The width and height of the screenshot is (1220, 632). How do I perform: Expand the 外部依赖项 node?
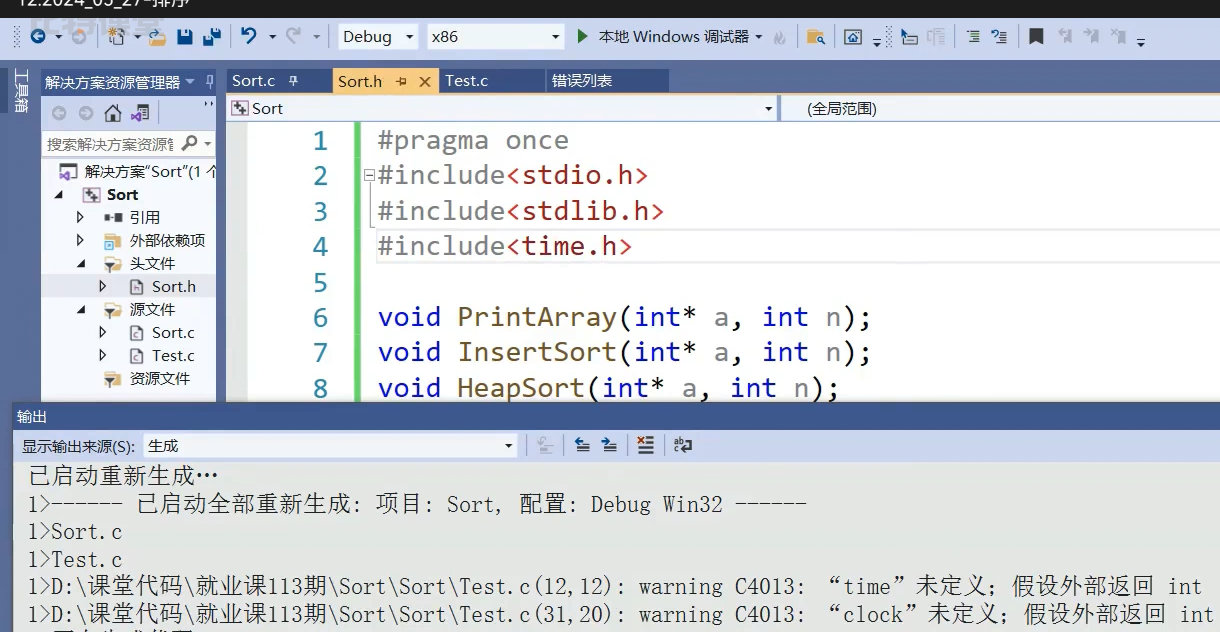pos(81,240)
